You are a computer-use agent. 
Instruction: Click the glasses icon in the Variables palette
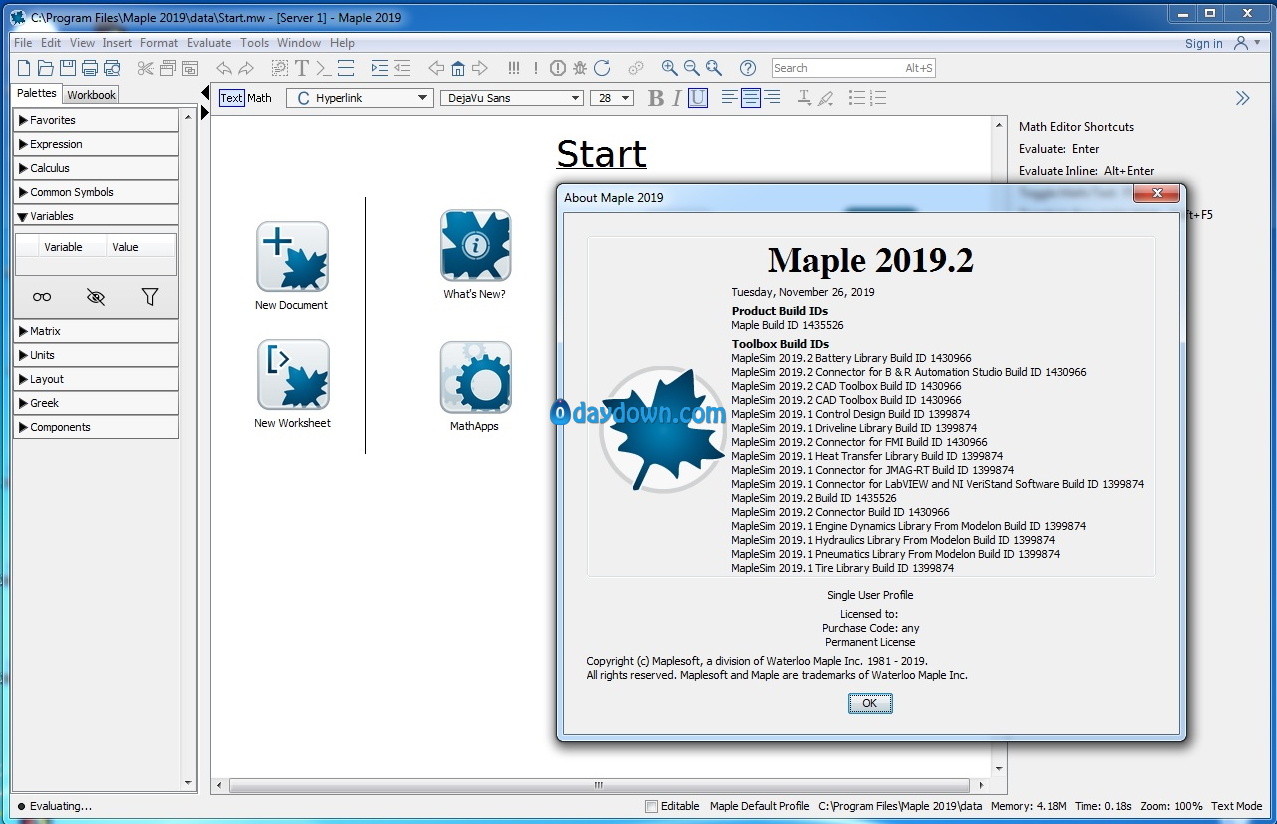point(42,297)
